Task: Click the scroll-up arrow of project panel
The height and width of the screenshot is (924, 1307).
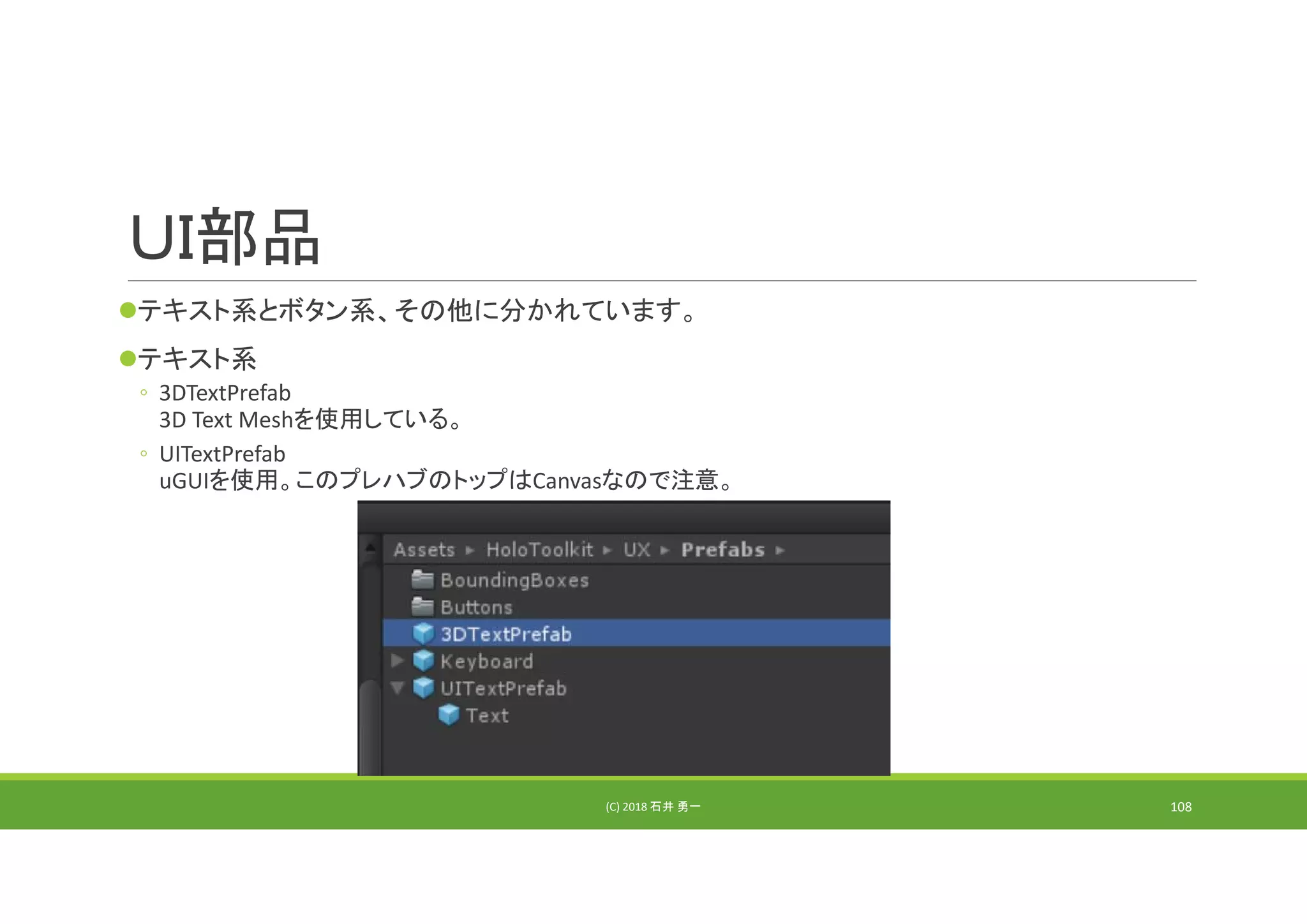Action: (370, 548)
